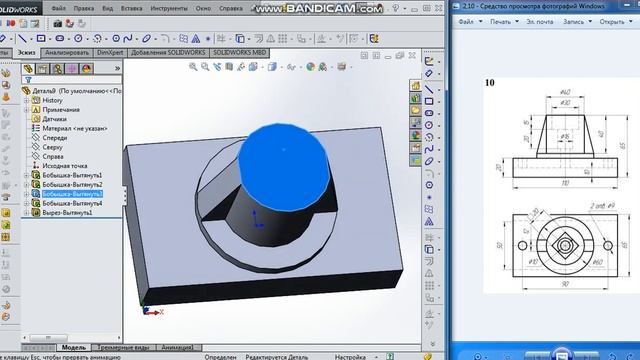Image resolution: width=640 pixels, height=360 pixels.
Task: Select the Line tool in the horizontal sketch toolbar
Action: pyautogui.click(x=22, y=39)
